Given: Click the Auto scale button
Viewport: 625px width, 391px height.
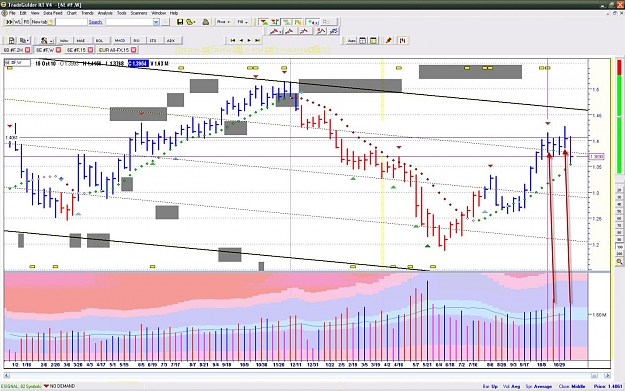Looking at the screenshot, I should click(352, 41).
